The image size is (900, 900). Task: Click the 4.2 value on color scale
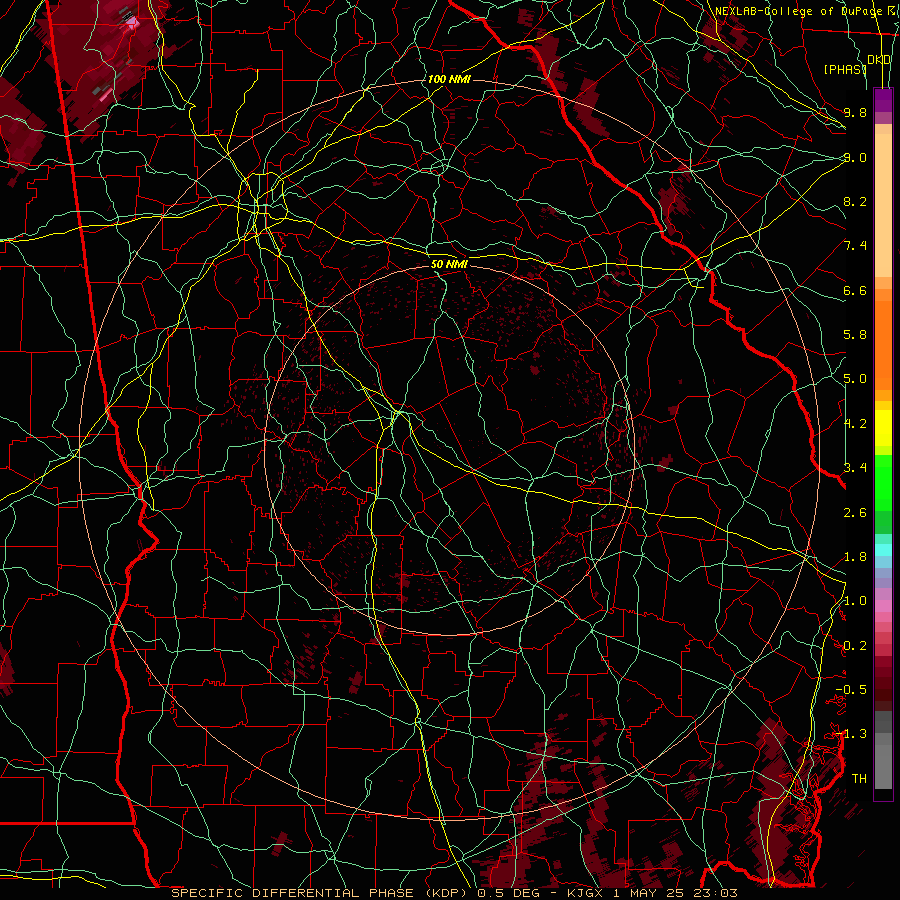point(855,424)
